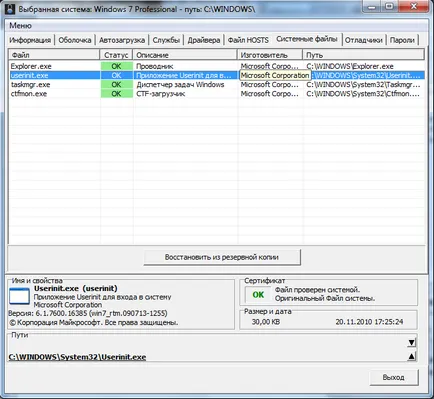This screenshot has height=399, width=434.
Task: Click the down arrow in Пути panel
Action: 412,342
